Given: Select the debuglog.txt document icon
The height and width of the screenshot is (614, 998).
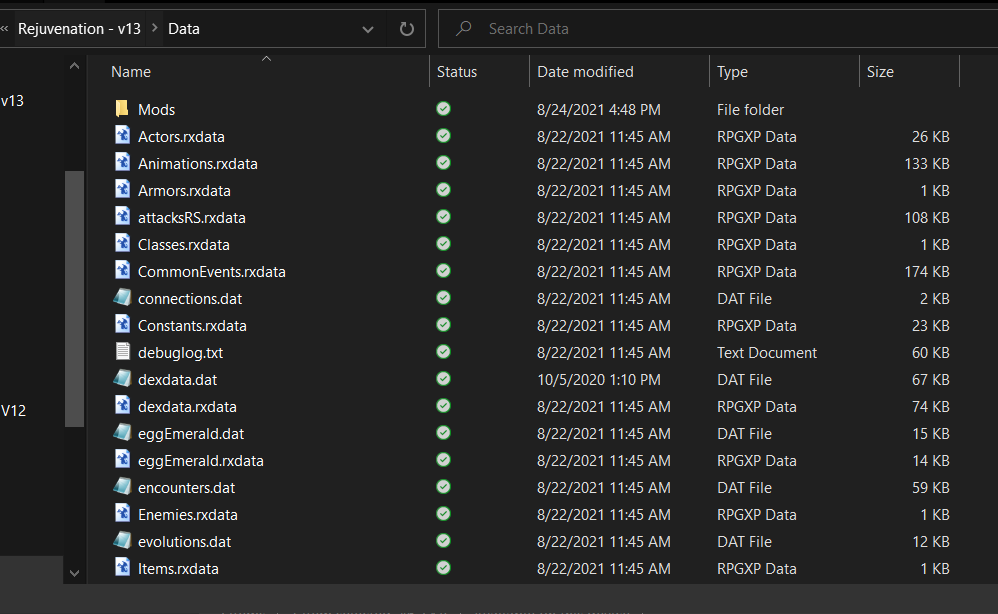Looking at the screenshot, I should (122, 352).
